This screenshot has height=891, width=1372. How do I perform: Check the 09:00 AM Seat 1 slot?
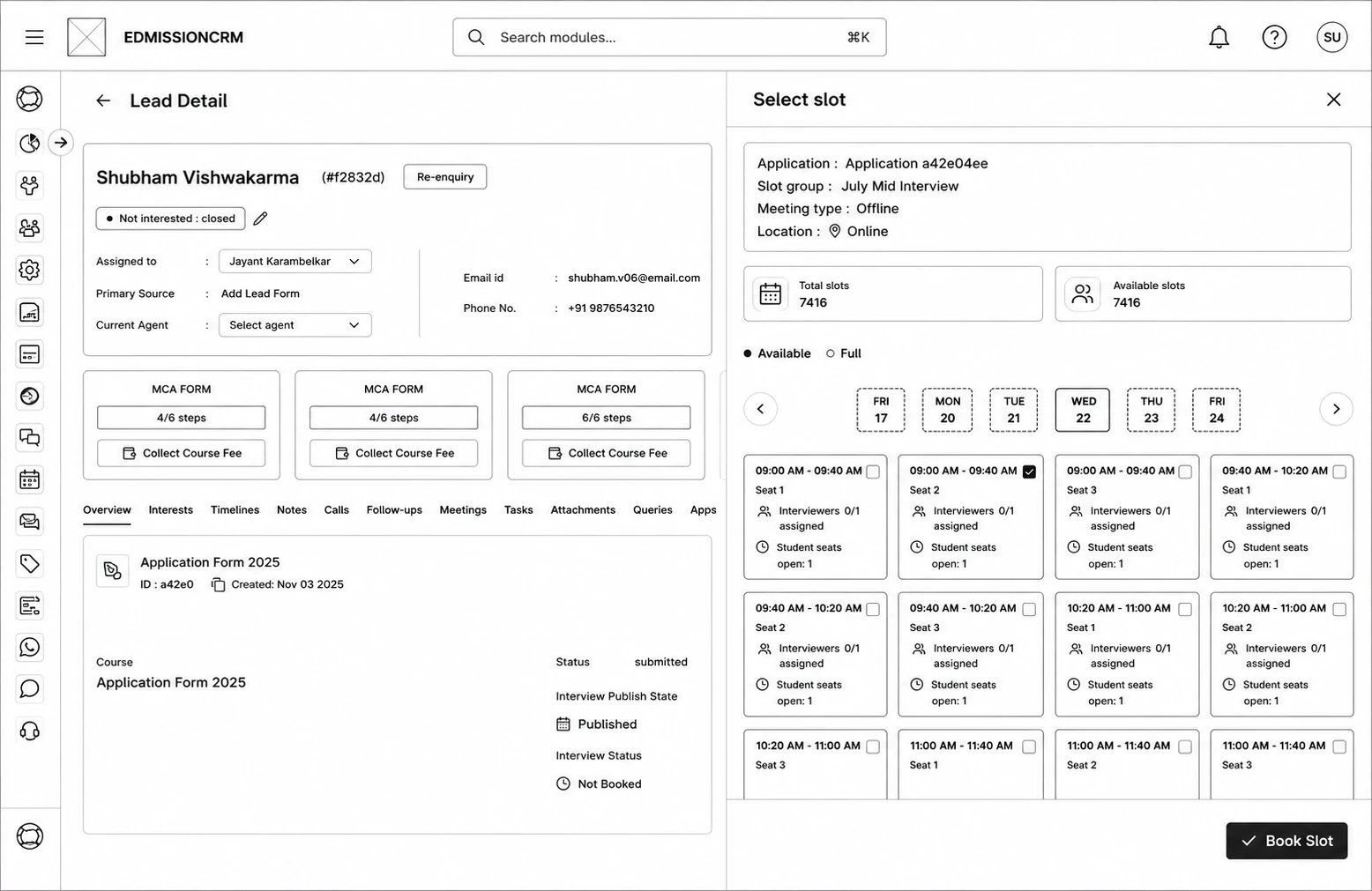[x=873, y=471]
